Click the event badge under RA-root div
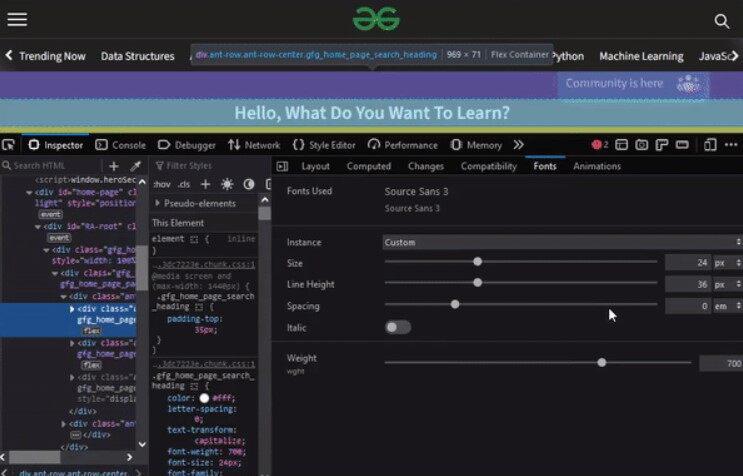The width and height of the screenshot is (743, 476). pyautogui.click(x=59, y=237)
